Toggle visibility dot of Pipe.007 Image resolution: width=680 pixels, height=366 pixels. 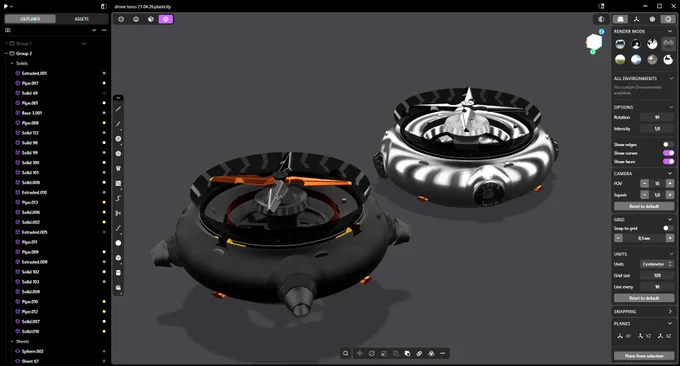104,83
